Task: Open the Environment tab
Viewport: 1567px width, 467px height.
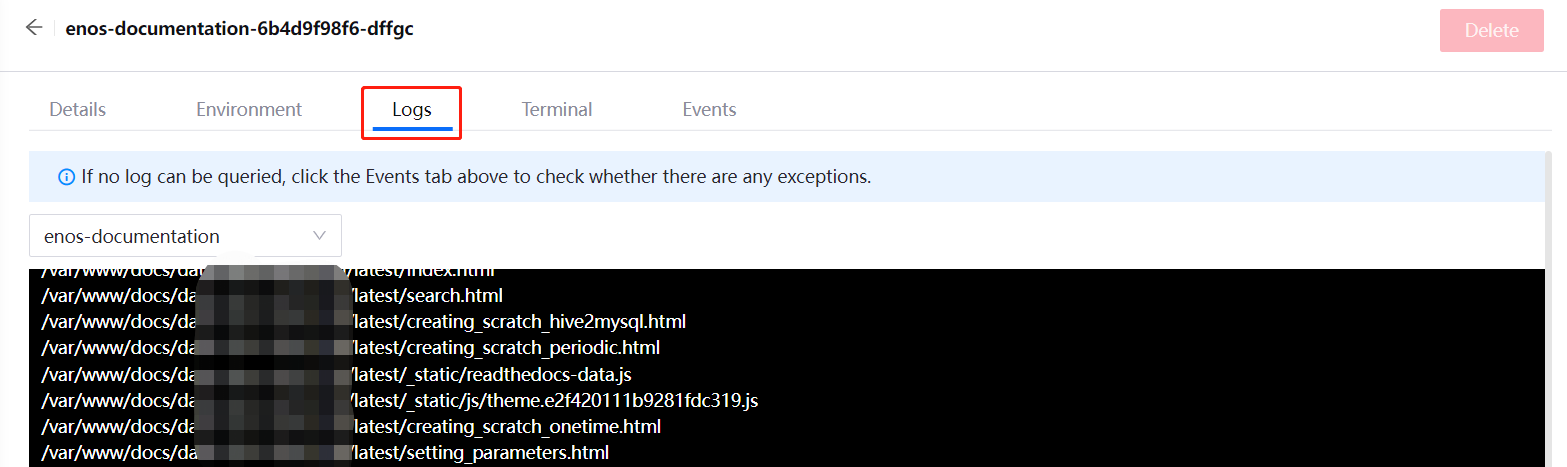Action: [x=249, y=110]
